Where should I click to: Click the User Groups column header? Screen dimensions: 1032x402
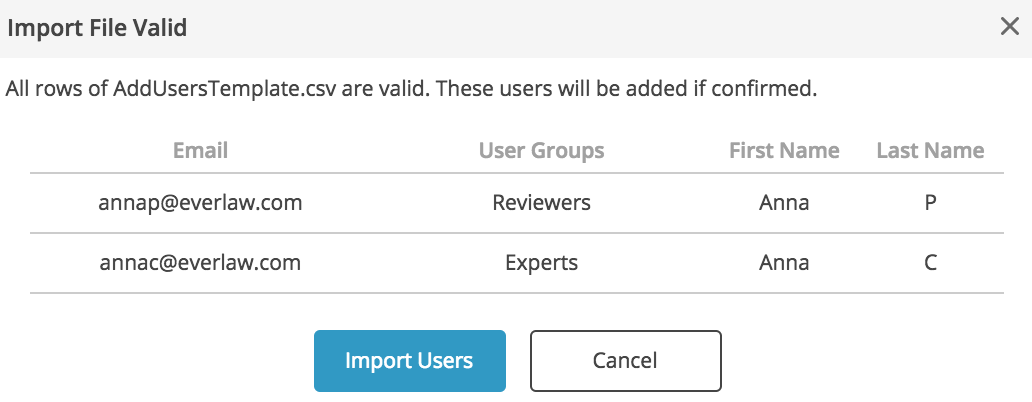[541, 151]
